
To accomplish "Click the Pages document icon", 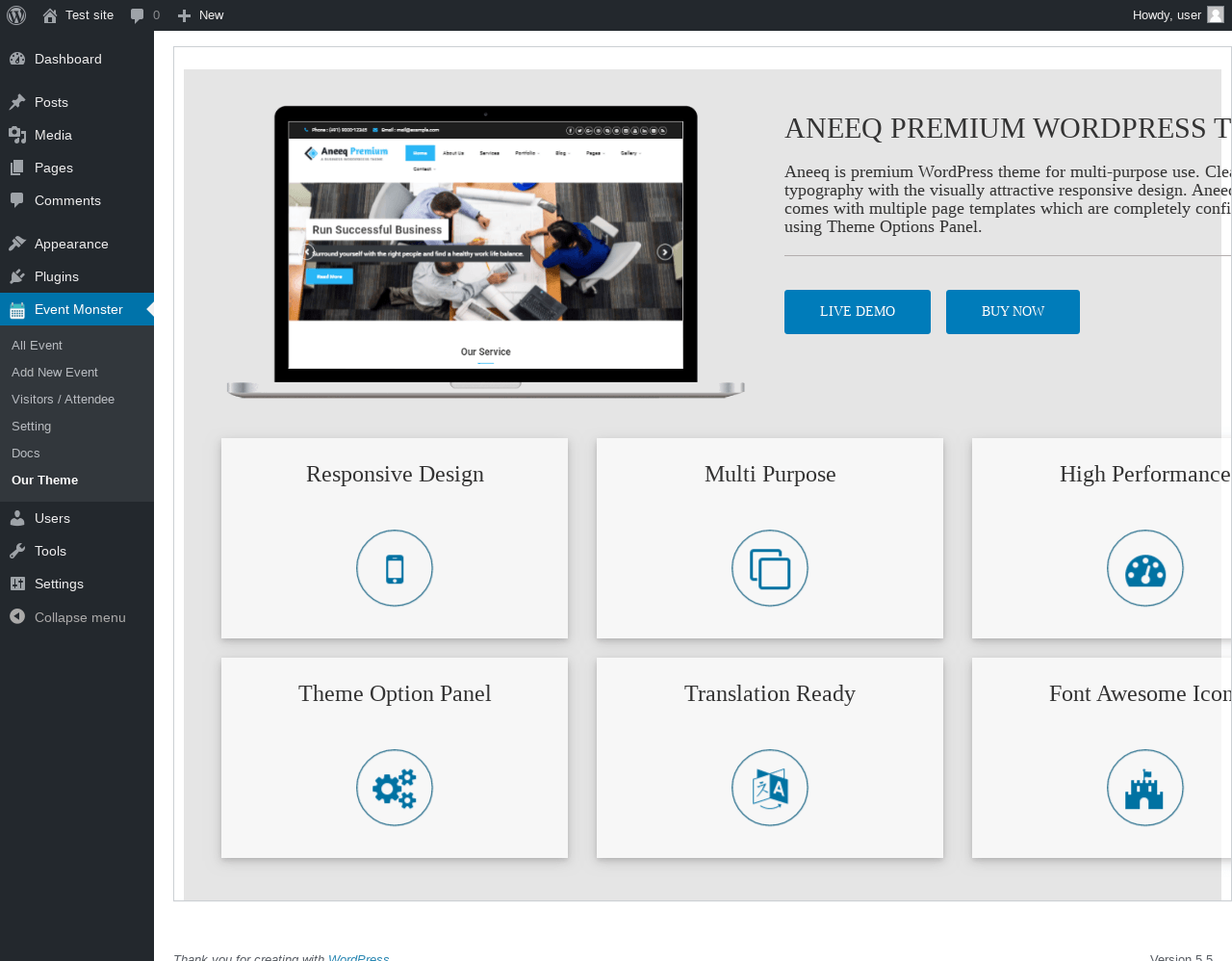I will point(17,168).
